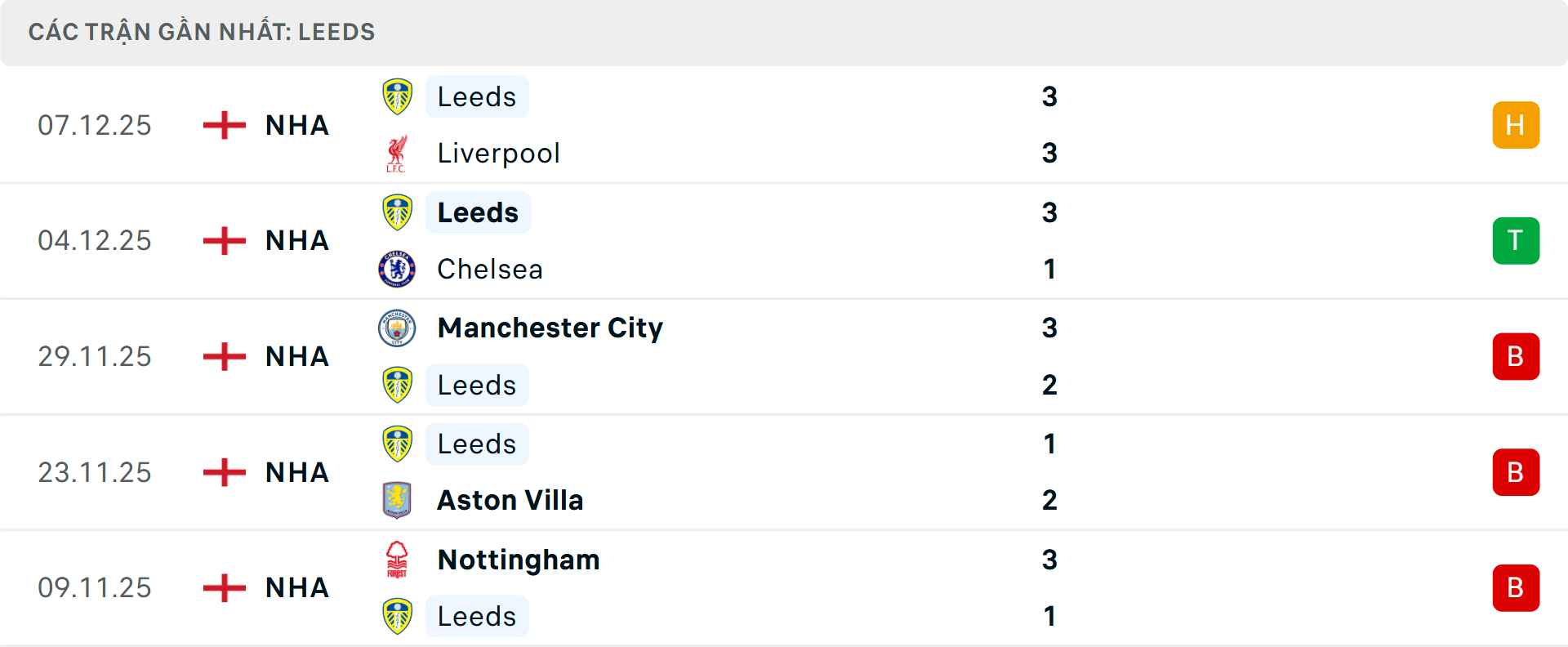Image resolution: width=1568 pixels, height=647 pixels.
Task: Click the bold Manchester City team name
Action: [x=550, y=328]
